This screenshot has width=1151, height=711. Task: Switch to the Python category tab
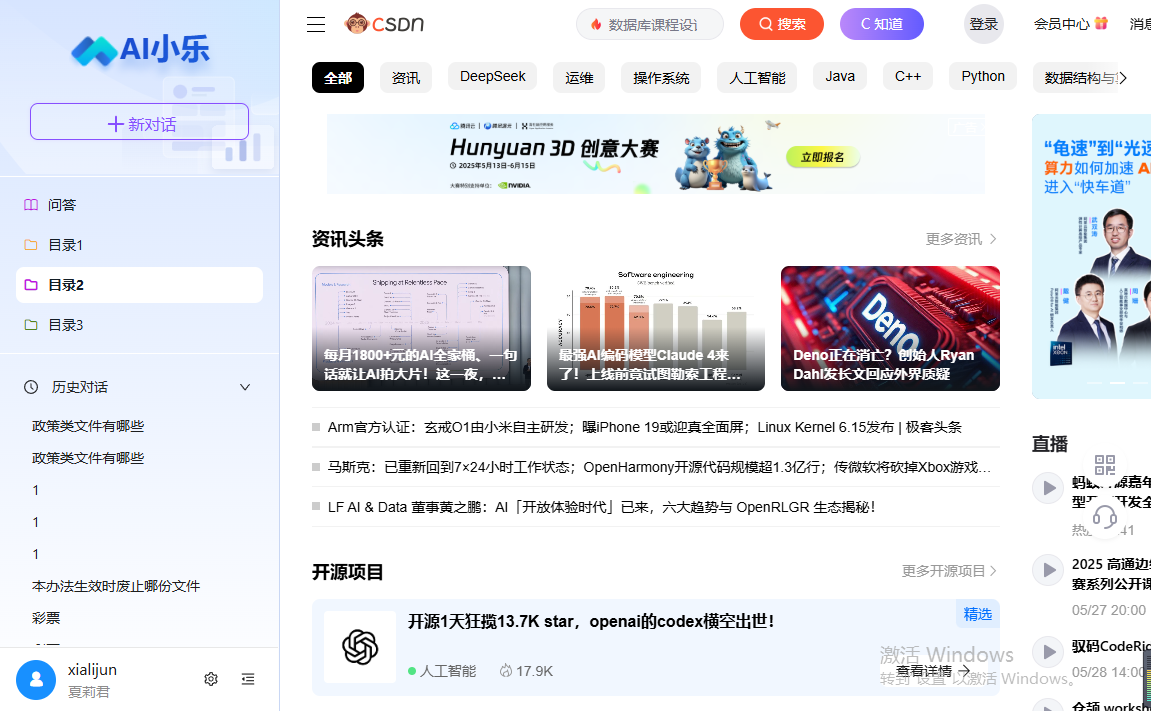click(983, 77)
